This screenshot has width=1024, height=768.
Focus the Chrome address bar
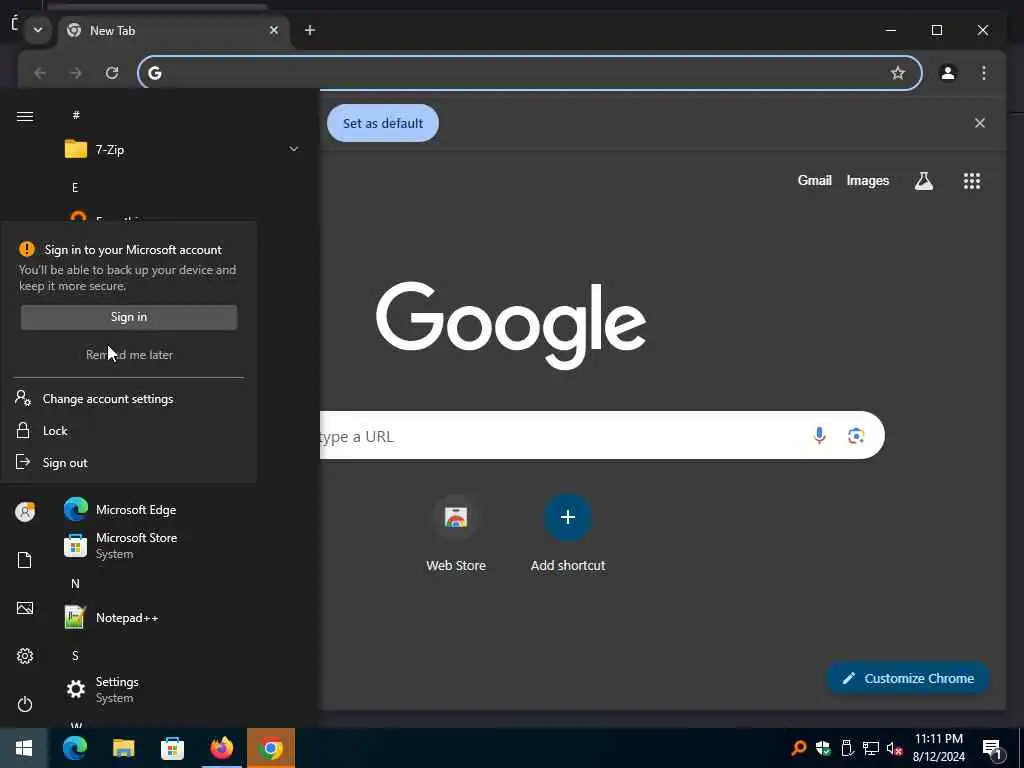(529, 73)
